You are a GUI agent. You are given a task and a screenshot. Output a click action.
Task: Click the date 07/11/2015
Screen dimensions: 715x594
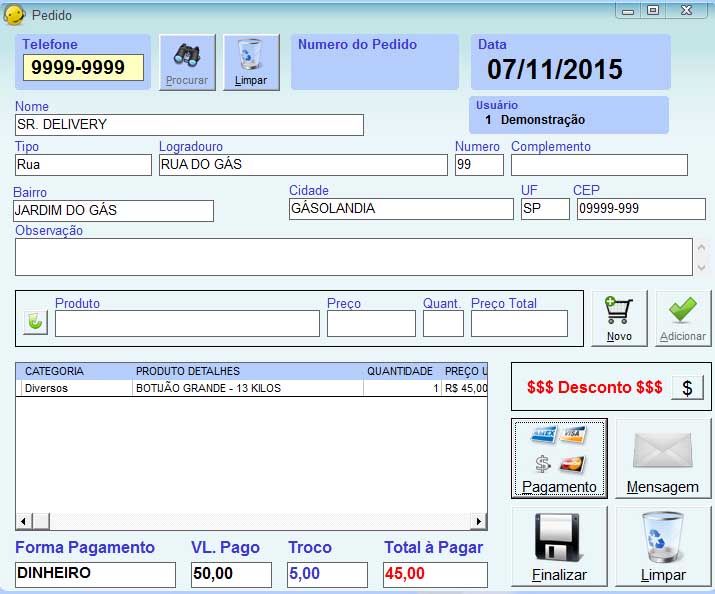pos(554,69)
